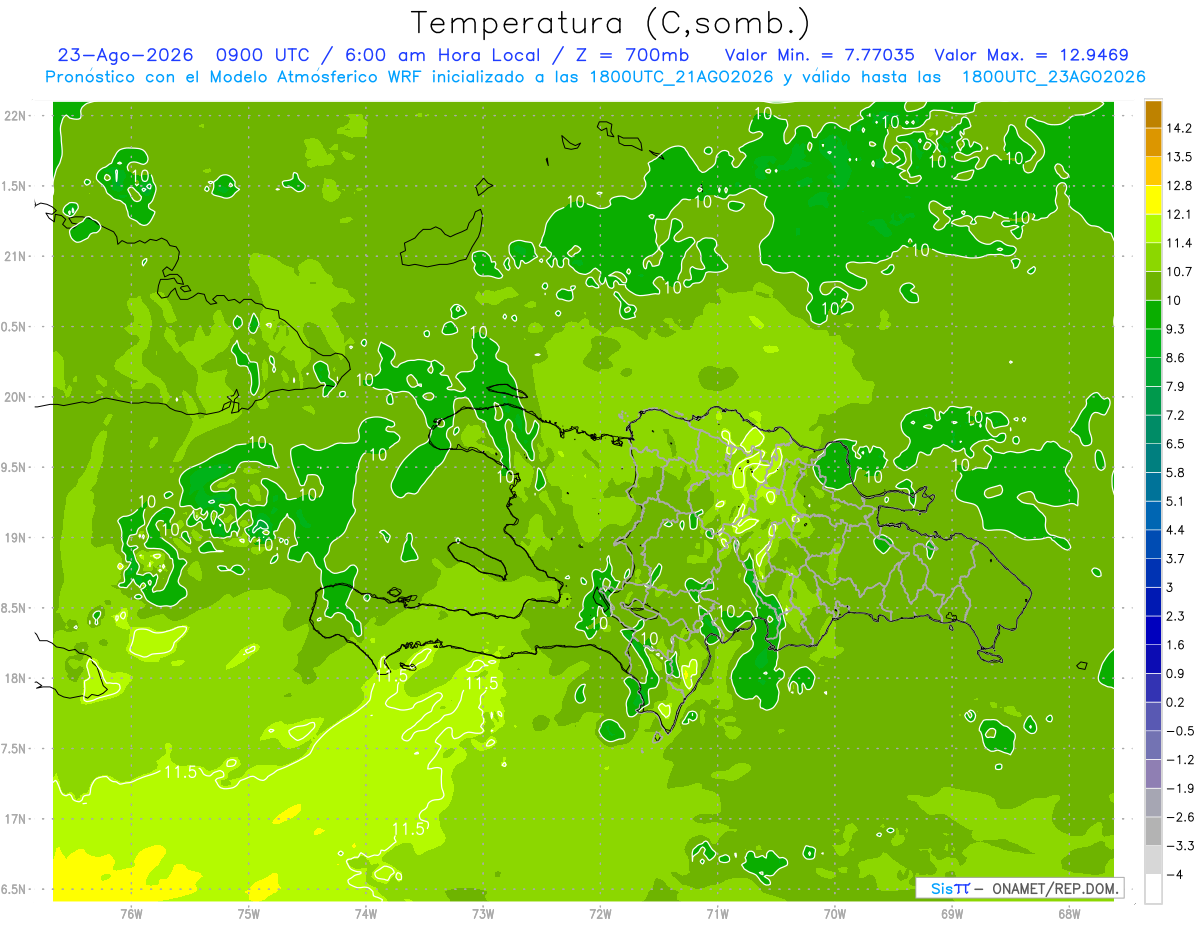Click the 'Valor Max. = 12.9469' readout
The height and width of the screenshot is (927, 1200).
tap(1031, 55)
